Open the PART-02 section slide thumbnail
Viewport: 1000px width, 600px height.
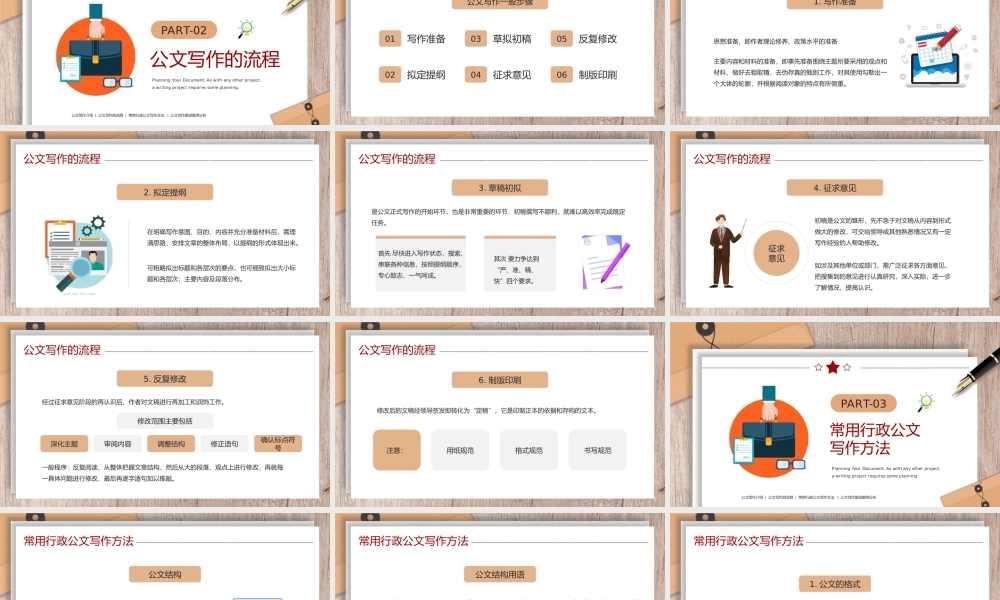pos(165,62)
